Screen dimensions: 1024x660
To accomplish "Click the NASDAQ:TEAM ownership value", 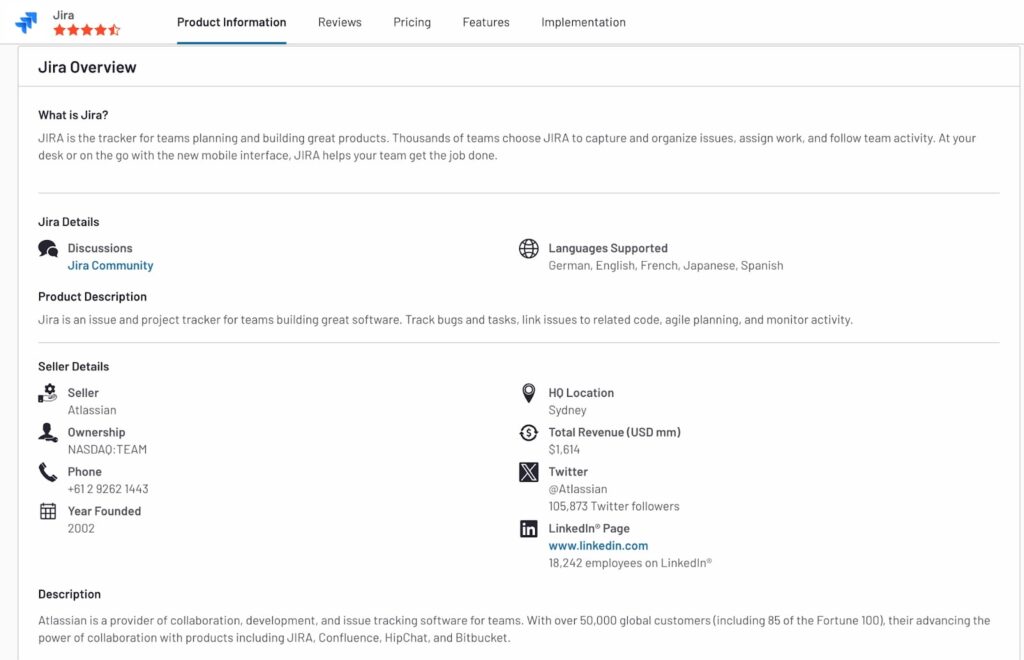I will point(107,450).
